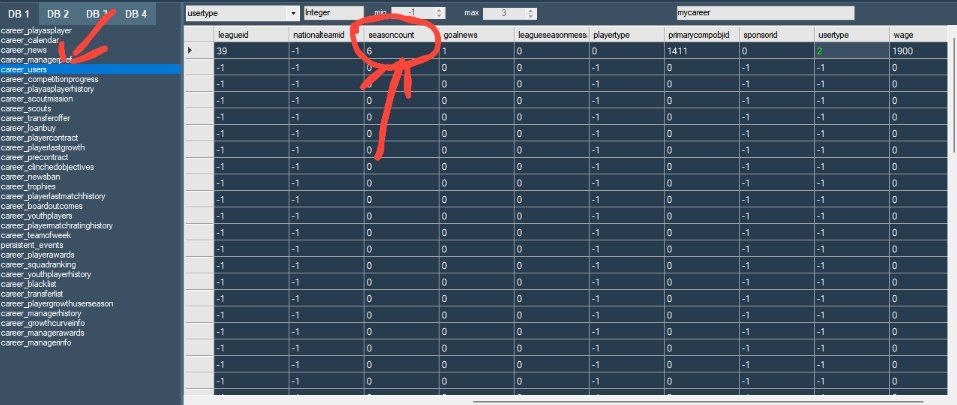Select persistent_events in table list
The image size is (957, 405).
pyautogui.click(x=33, y=244)
